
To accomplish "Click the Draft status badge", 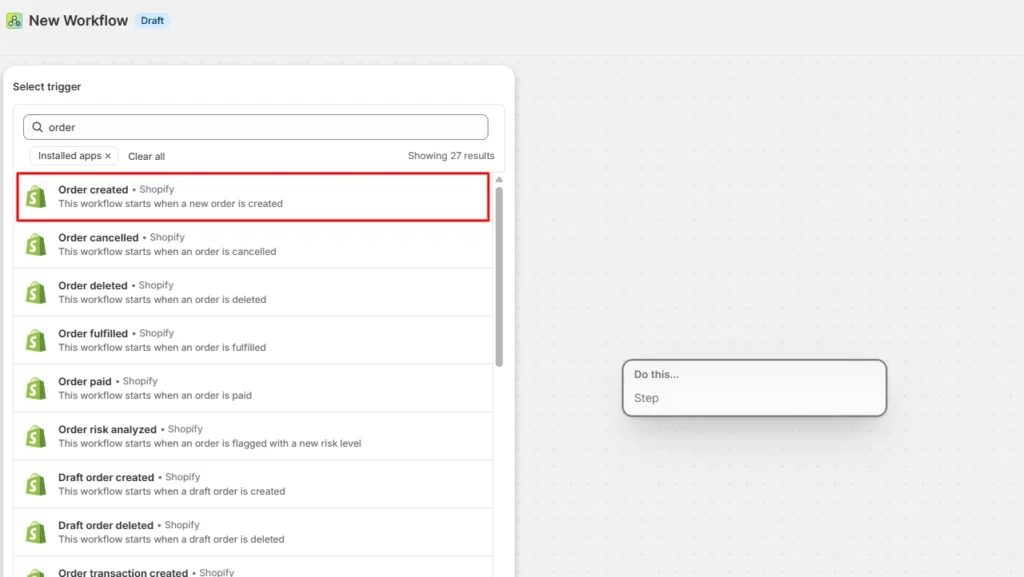I will pos(152,21).
